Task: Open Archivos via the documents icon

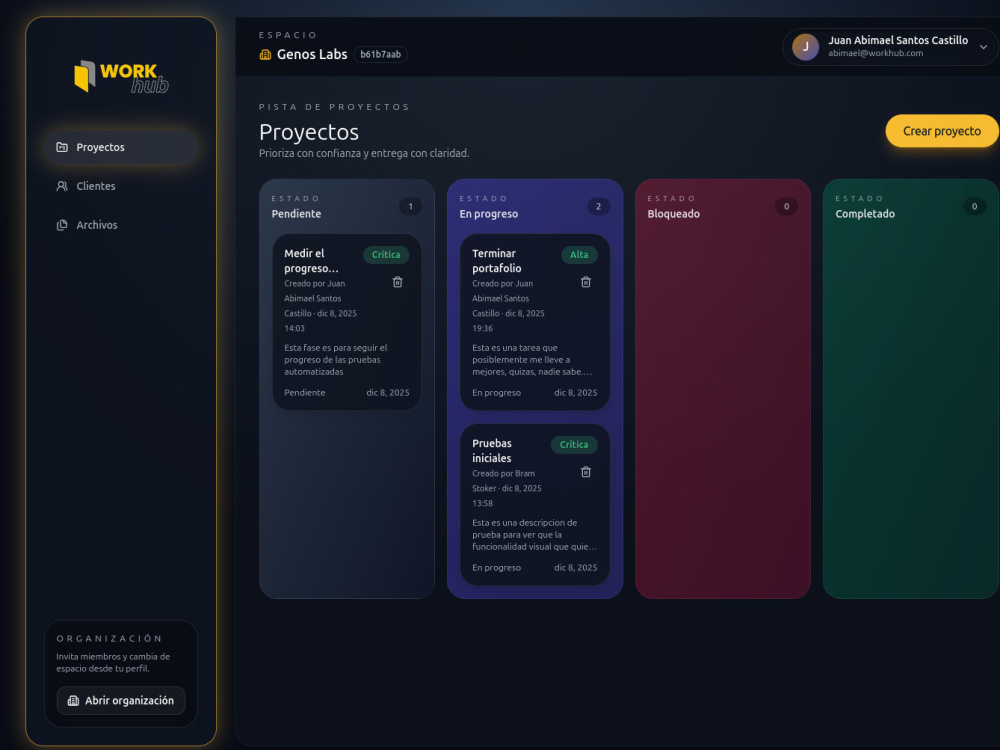Action: [62, 225]
